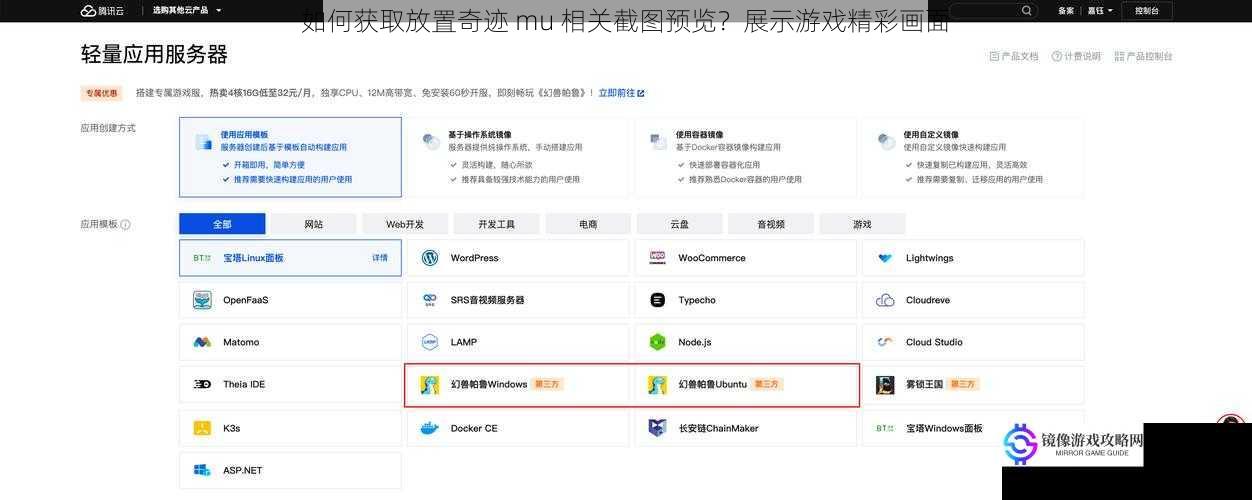Open 计费说明 link
This screenshot has width=1252, height=500.
[1076, 56]
